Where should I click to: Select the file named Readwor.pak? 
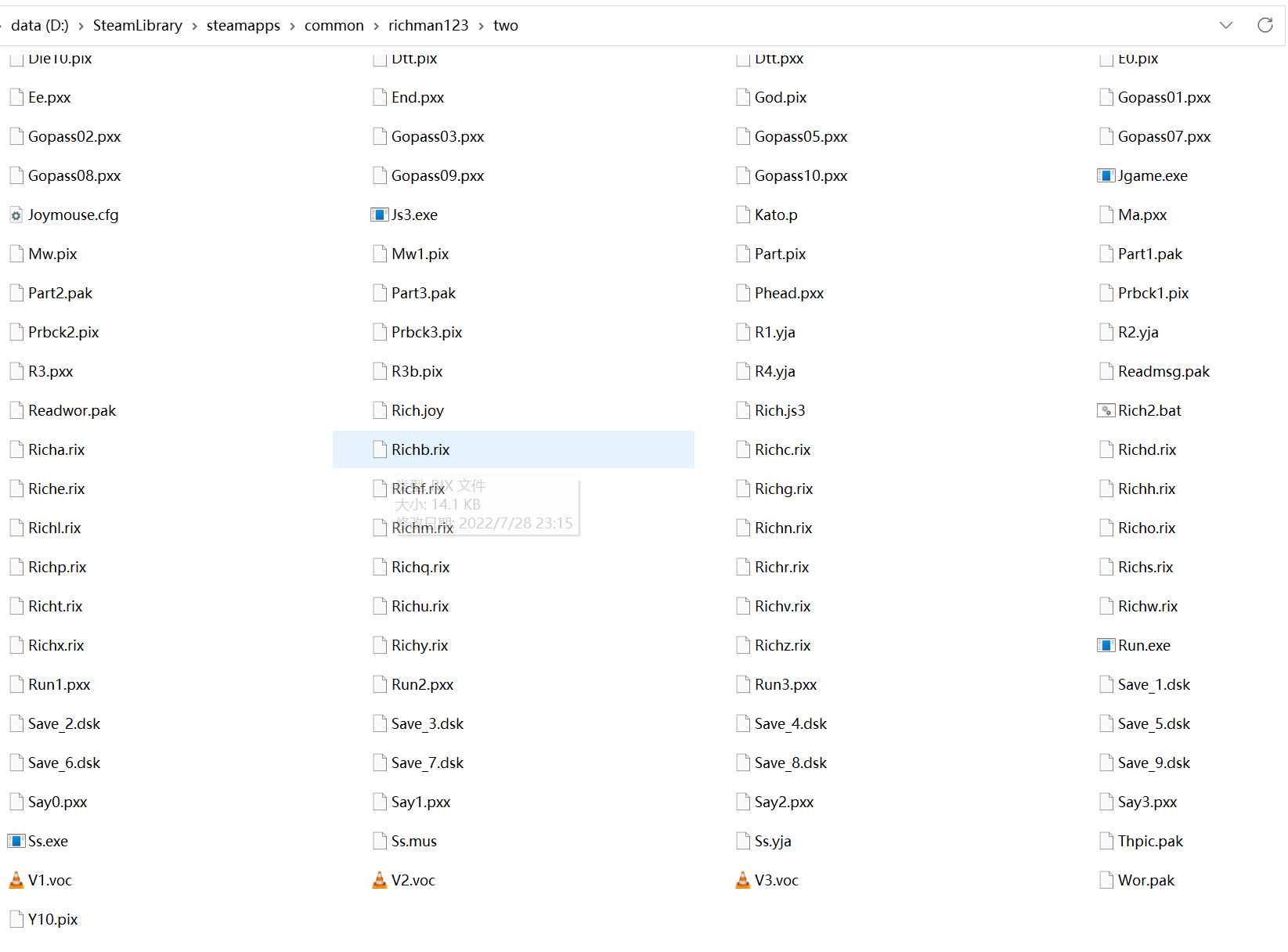(72, 410)
